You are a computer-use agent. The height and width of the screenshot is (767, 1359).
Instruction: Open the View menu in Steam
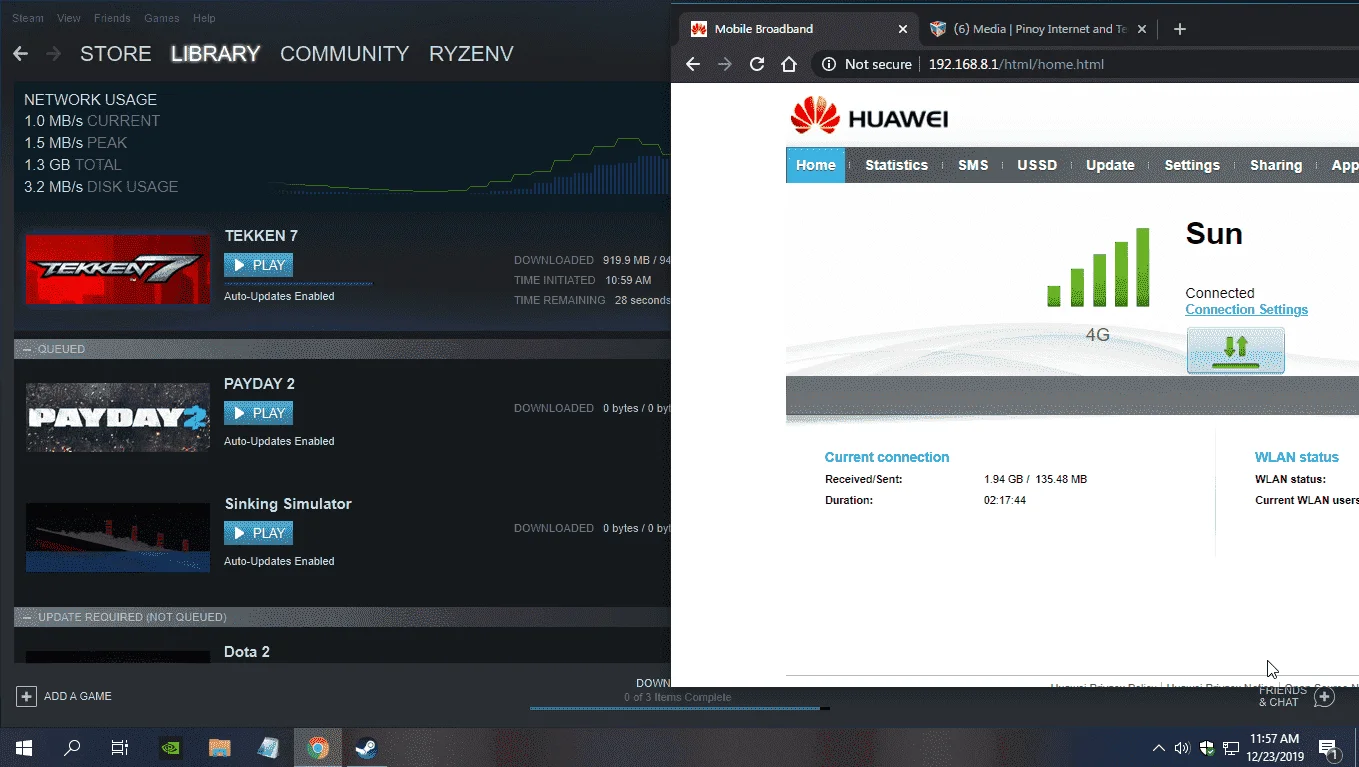[69, 18]
